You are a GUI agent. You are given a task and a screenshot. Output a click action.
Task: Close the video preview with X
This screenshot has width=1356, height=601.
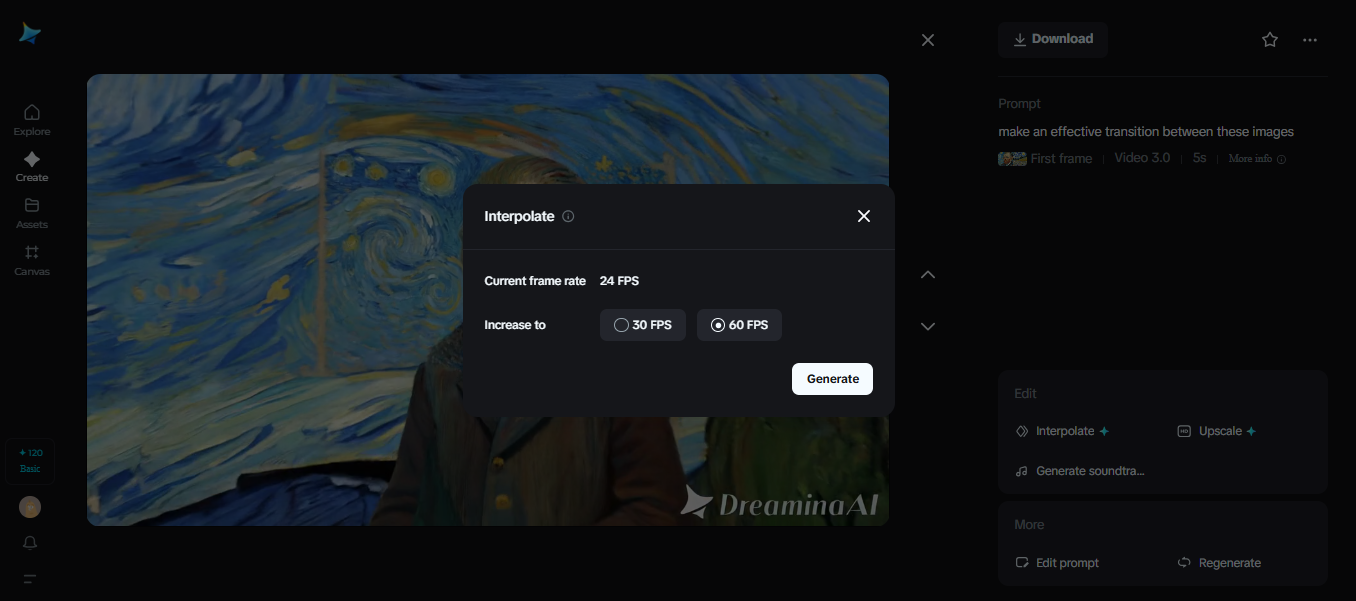tap(928, 40)
